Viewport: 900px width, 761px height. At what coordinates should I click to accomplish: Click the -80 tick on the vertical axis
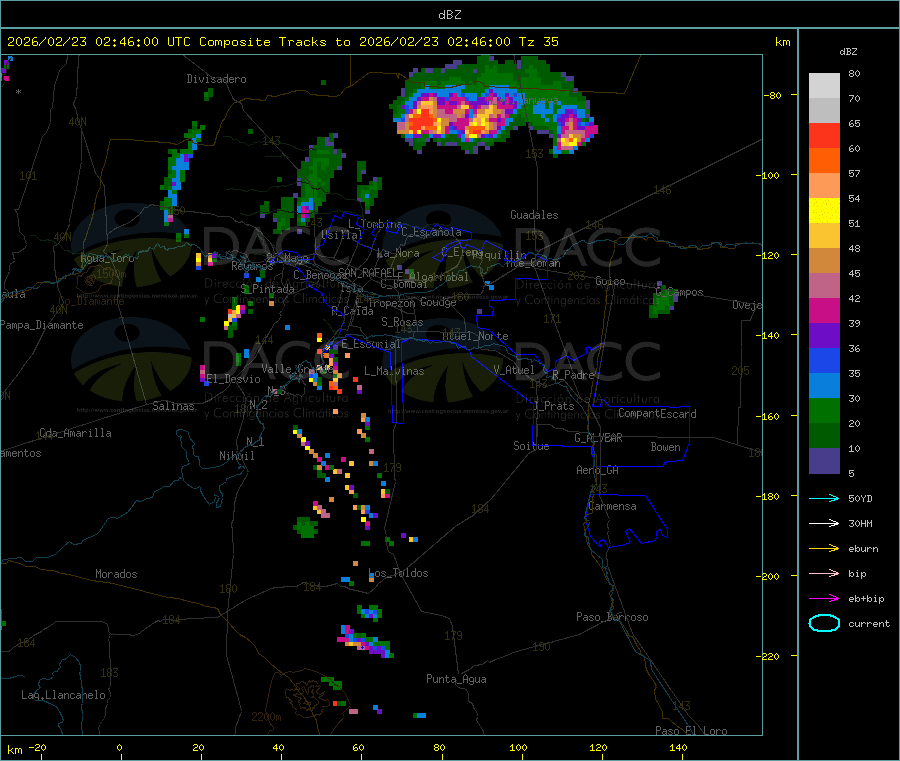pos(772,95)
